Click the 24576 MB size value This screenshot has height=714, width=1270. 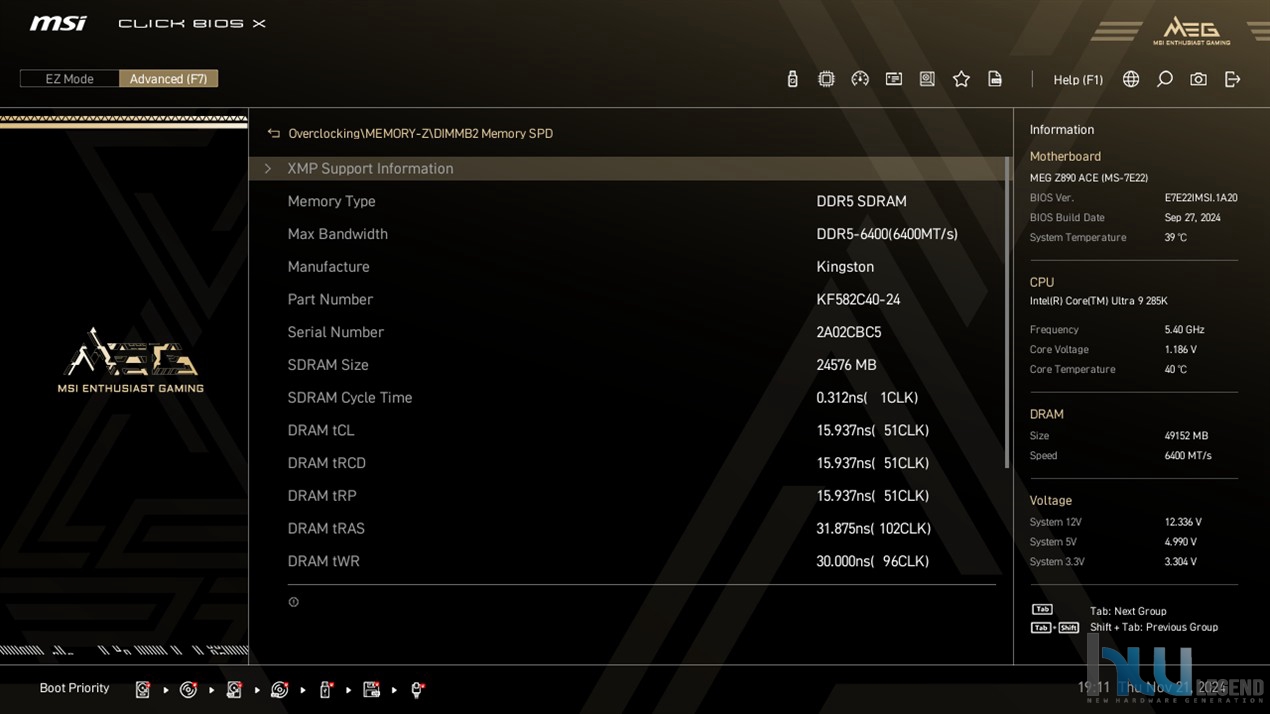tap(846, 365)
